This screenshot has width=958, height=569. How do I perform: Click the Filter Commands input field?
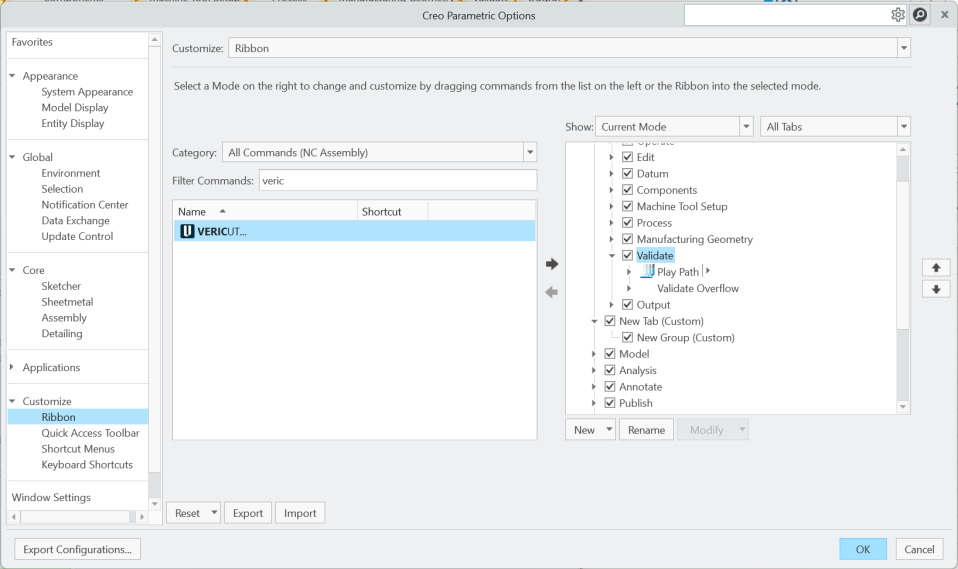tap(398, 180)
